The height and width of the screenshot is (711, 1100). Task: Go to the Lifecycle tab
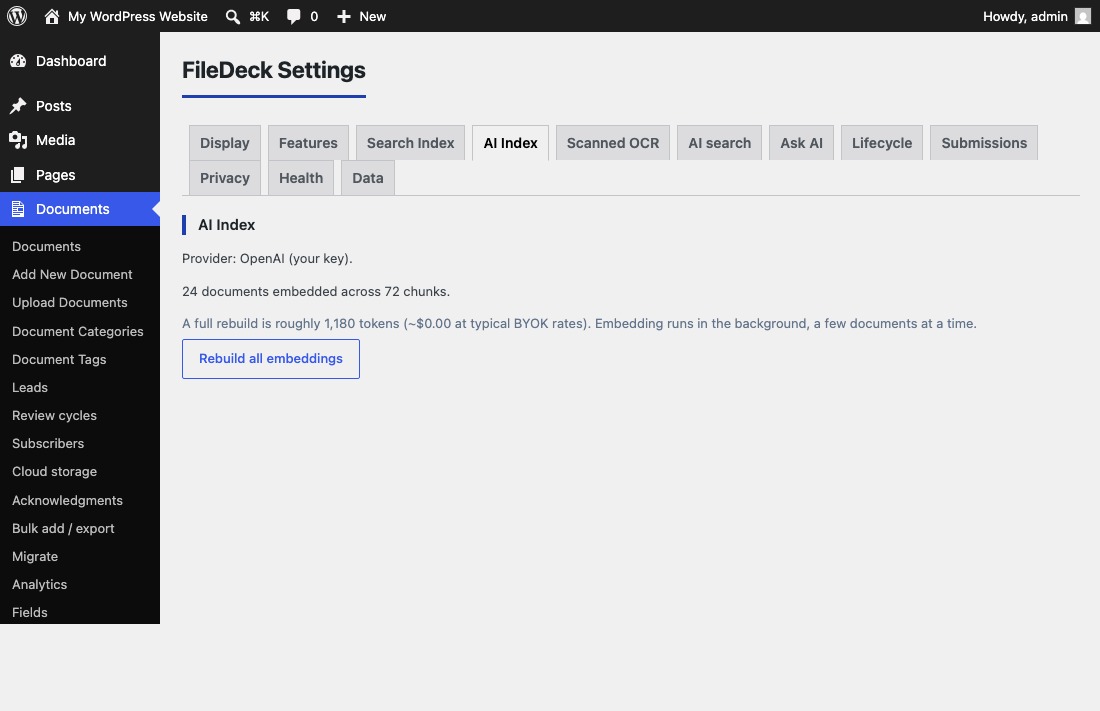(882, 142)
